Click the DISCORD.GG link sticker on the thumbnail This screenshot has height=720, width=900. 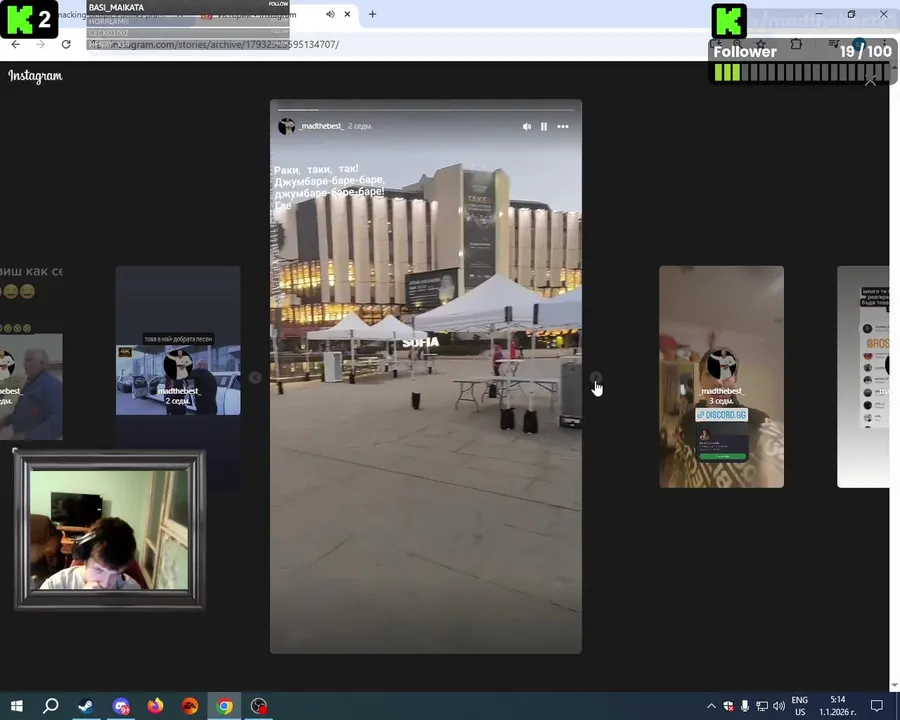[721, 415]
